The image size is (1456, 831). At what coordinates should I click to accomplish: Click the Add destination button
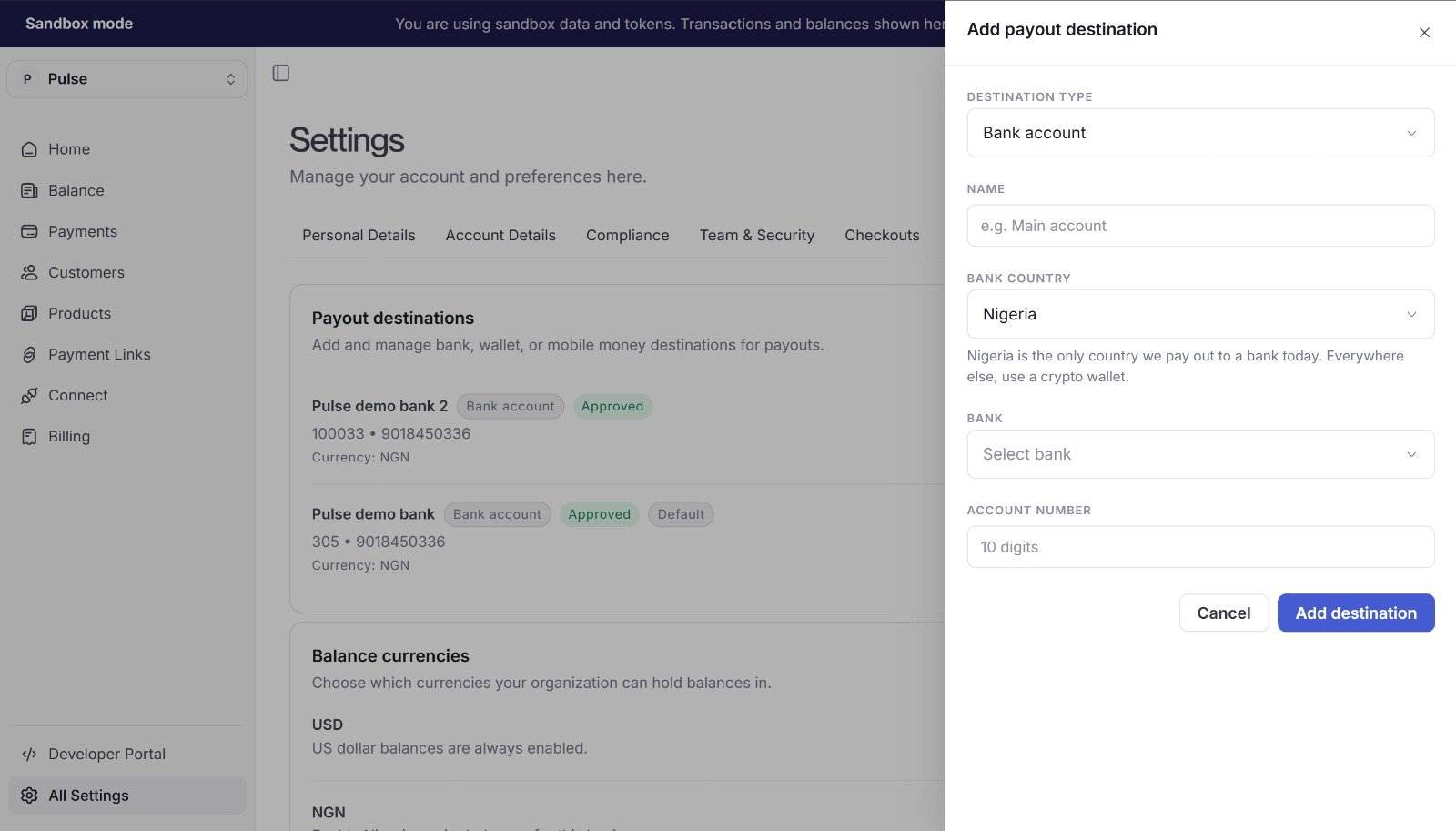pyautogui.click(x=1356, y=613)
